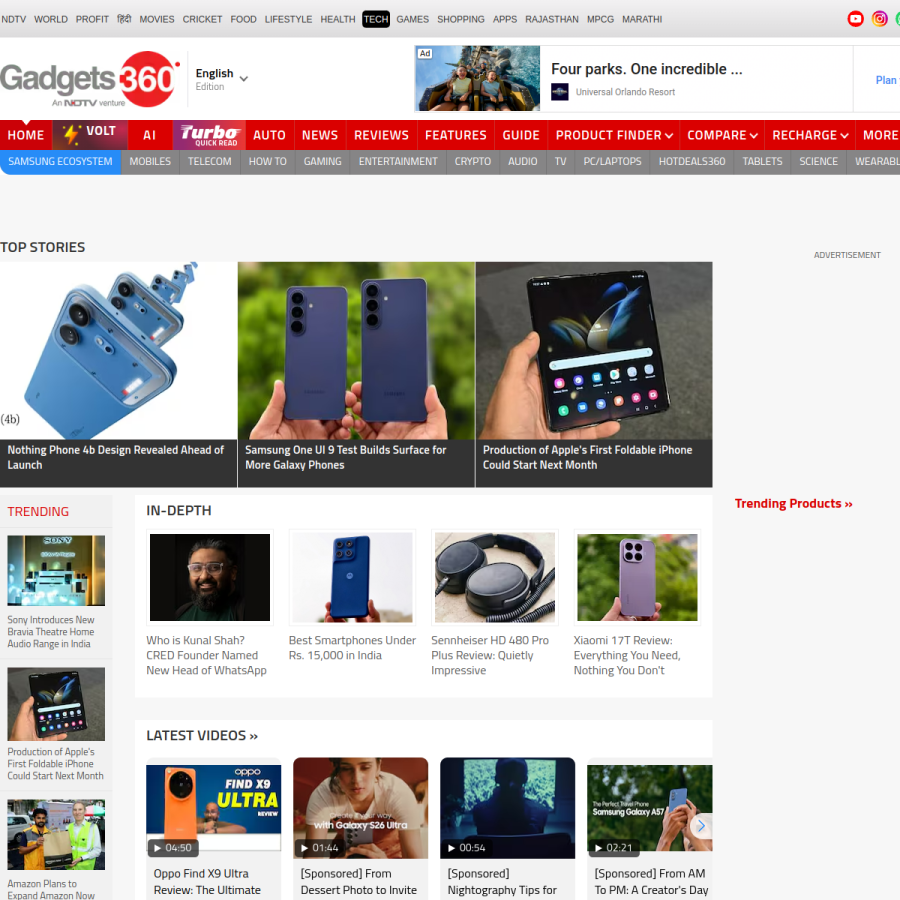The height and width of the screenshot is (900, 900).
Task: Open Nothing Phone 4b Design story image
Action: (x=118, y=351)
